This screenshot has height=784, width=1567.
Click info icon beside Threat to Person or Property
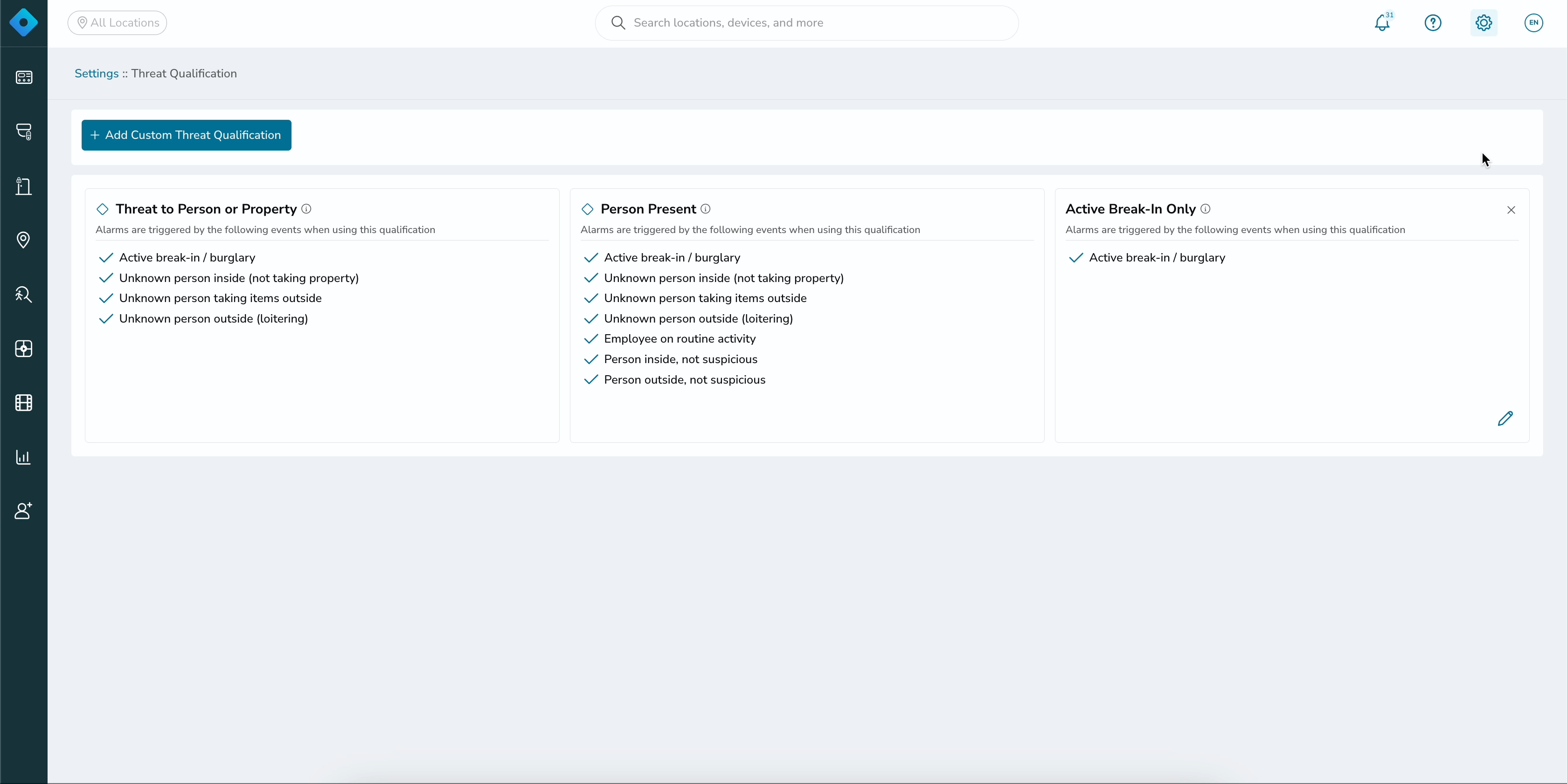pos(306,209)
